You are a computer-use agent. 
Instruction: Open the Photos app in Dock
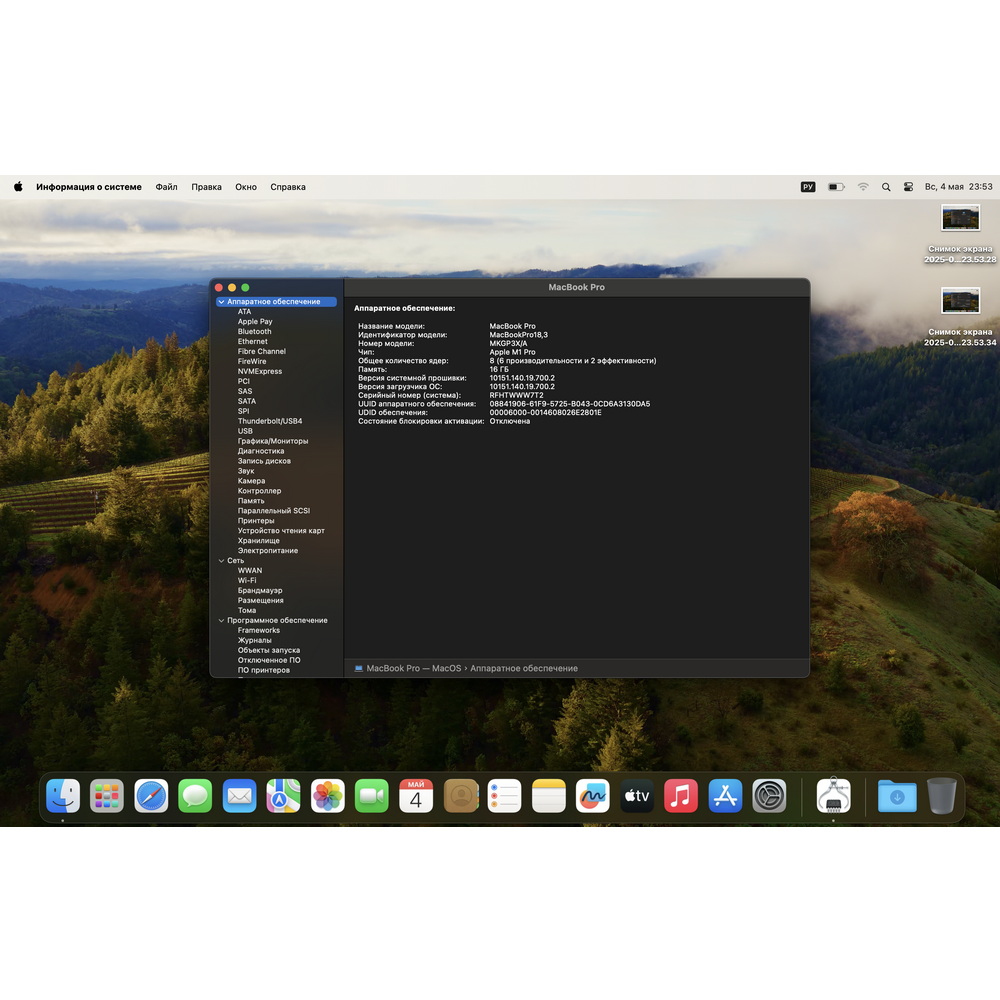pyautogui.click(x=328, y=796)
